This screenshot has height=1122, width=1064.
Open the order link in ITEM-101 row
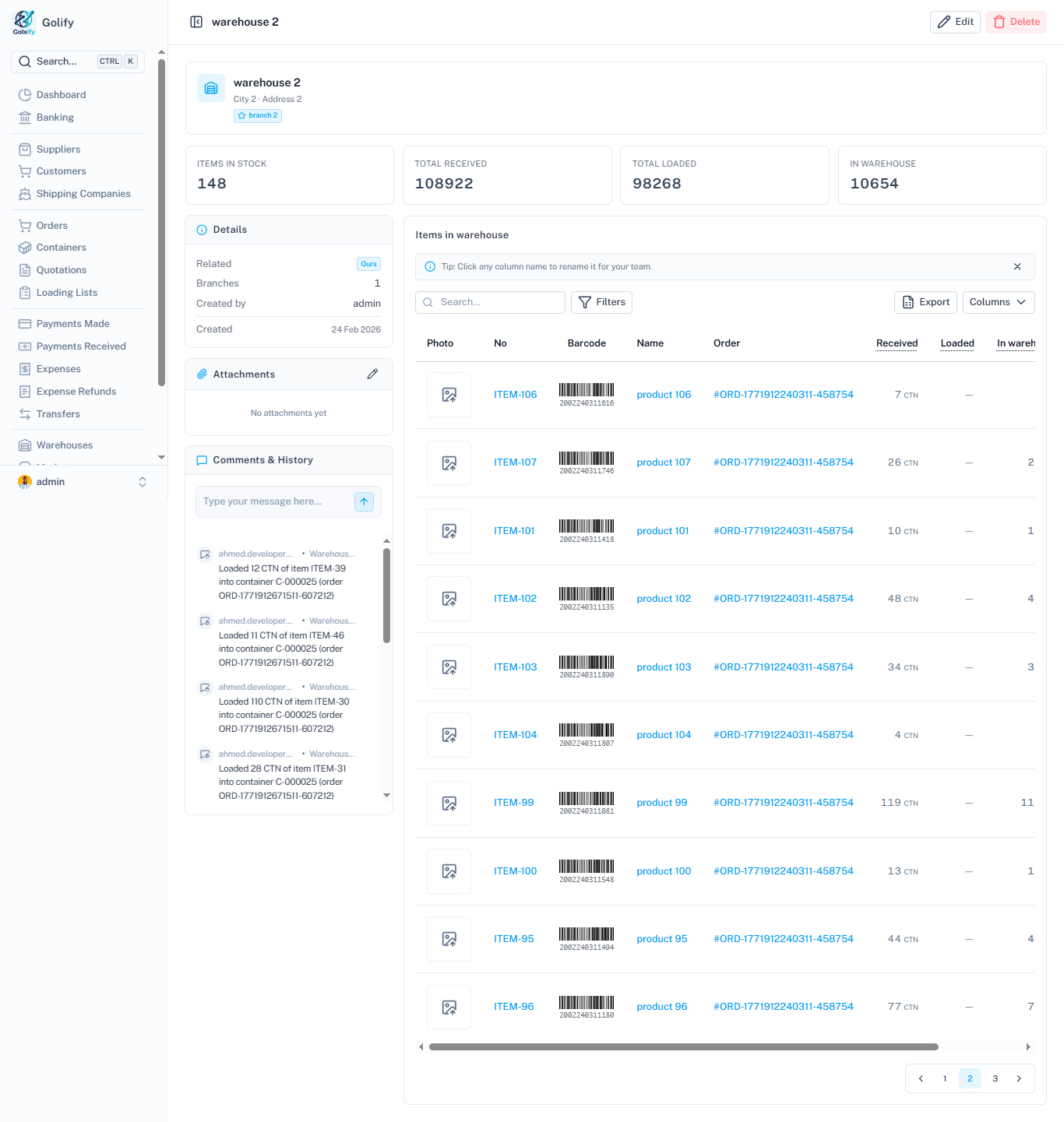(783, 531)
